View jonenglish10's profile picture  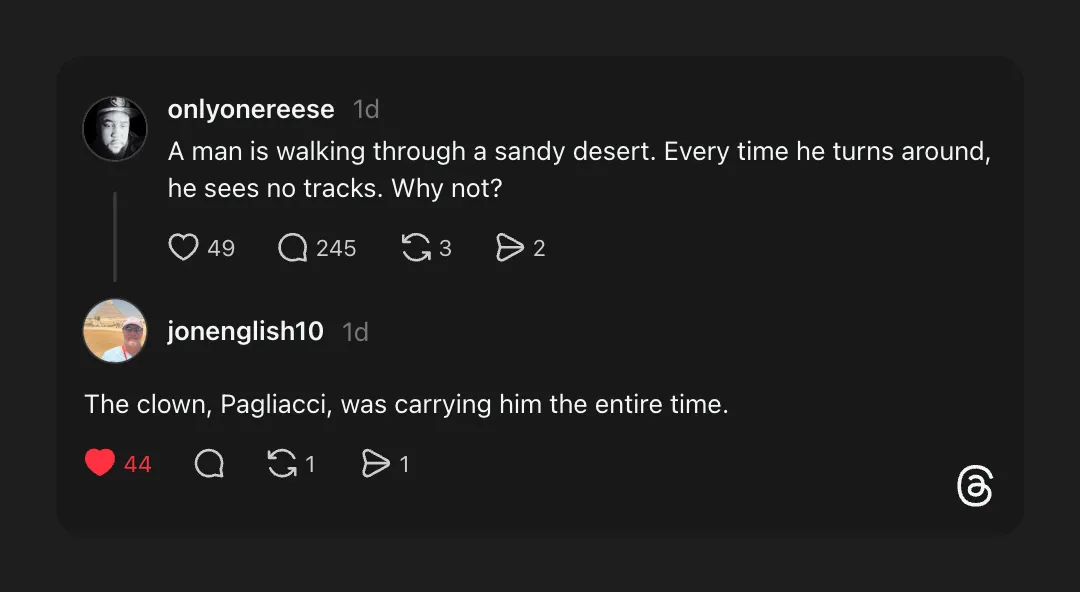point(114,330)
